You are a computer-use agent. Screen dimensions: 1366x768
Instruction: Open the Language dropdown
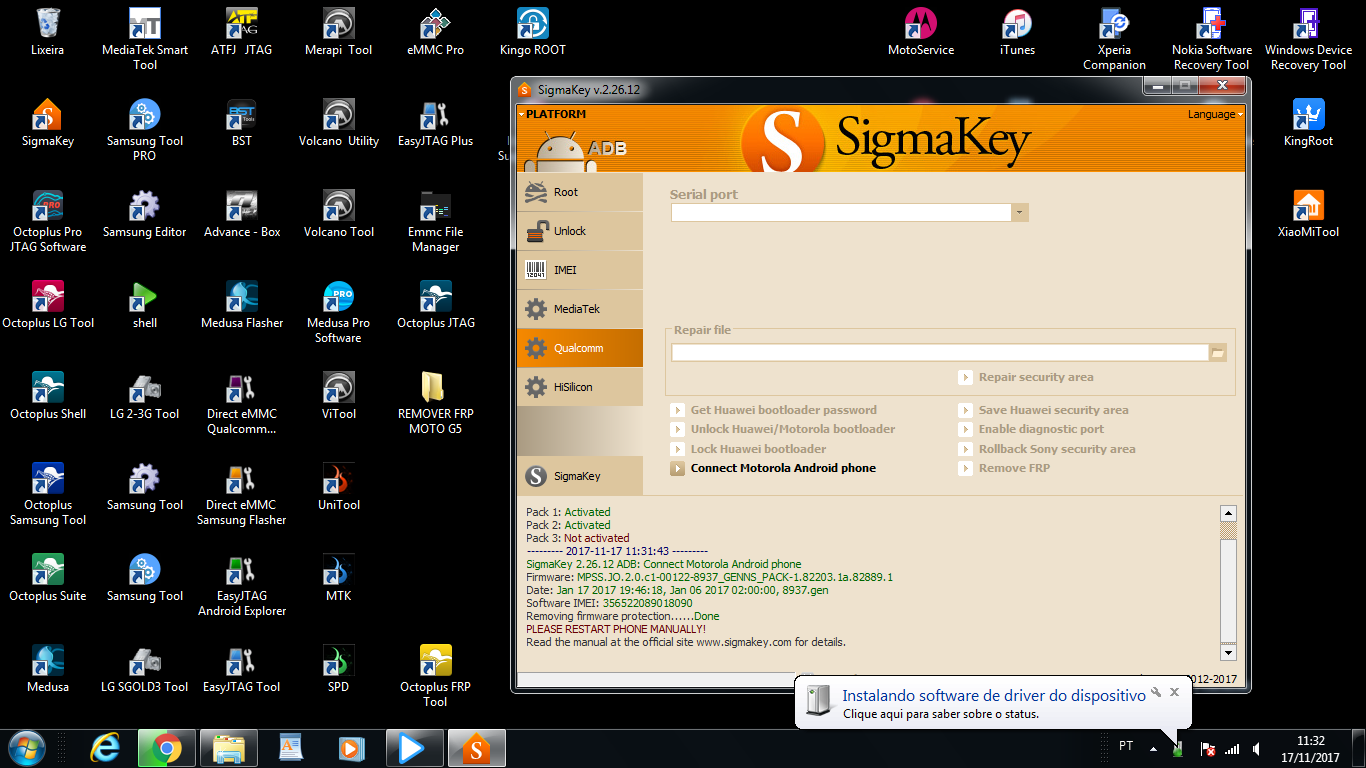pyautogui.click(x=1215, y=114)
